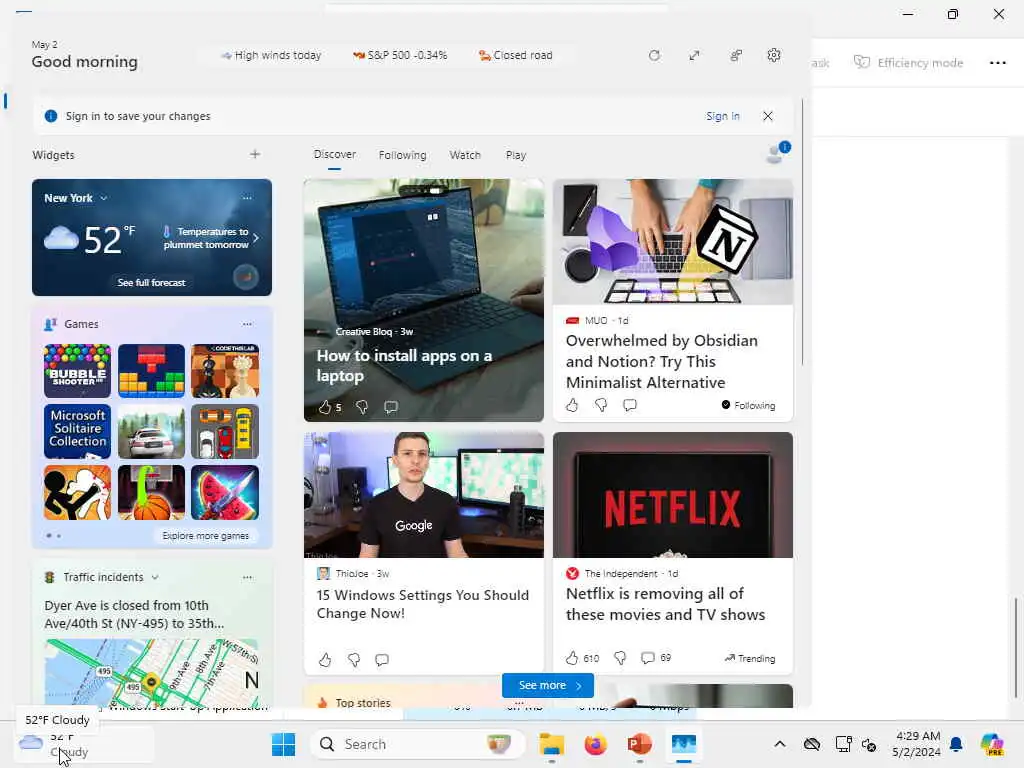1024x768 pixels.
Task: Click the widgets feed scrollbar
Action: 802,233
